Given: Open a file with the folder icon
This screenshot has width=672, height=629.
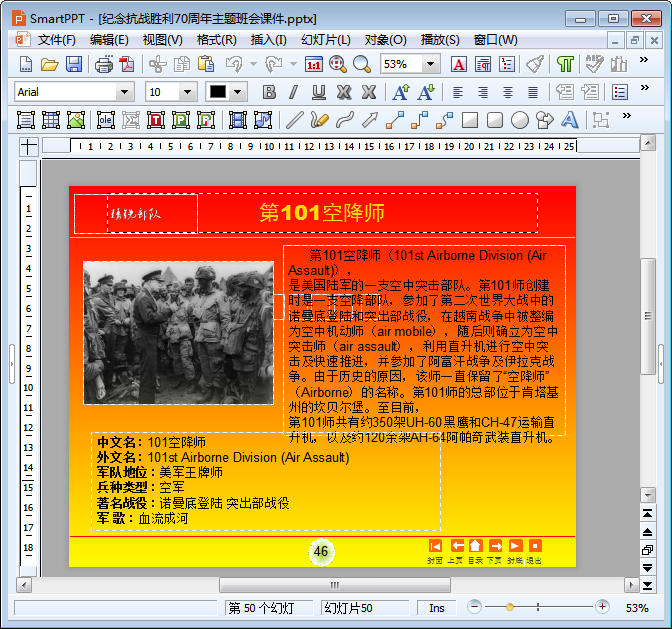Looking at the screenshot, I should (49, 64).
